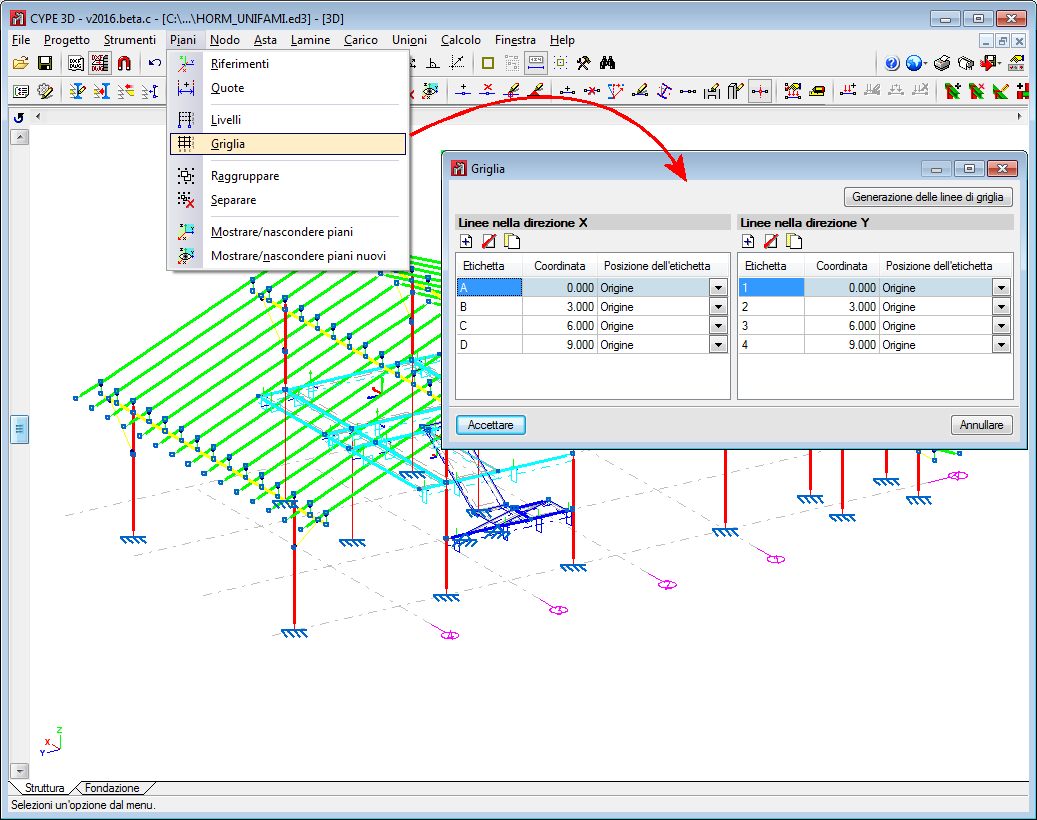
Task: Open the Calcolo menu
Action: tap(461, 40)
